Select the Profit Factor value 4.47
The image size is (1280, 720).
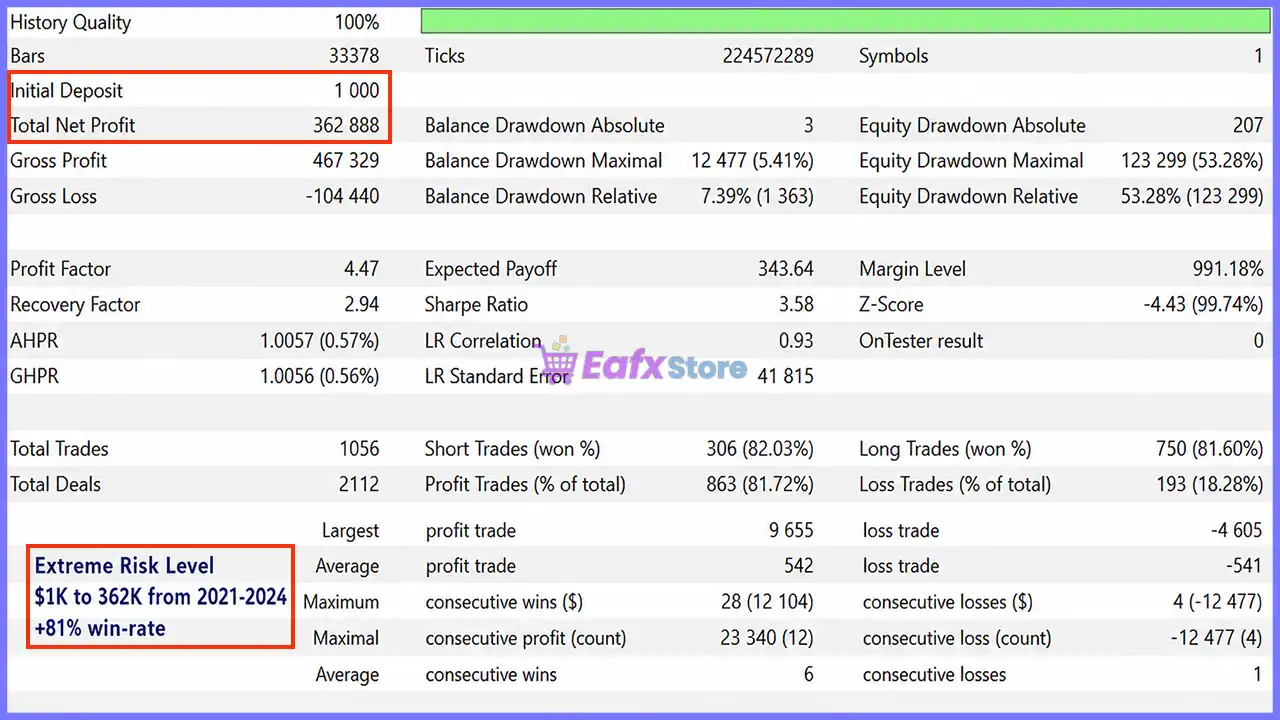[361, 269]
